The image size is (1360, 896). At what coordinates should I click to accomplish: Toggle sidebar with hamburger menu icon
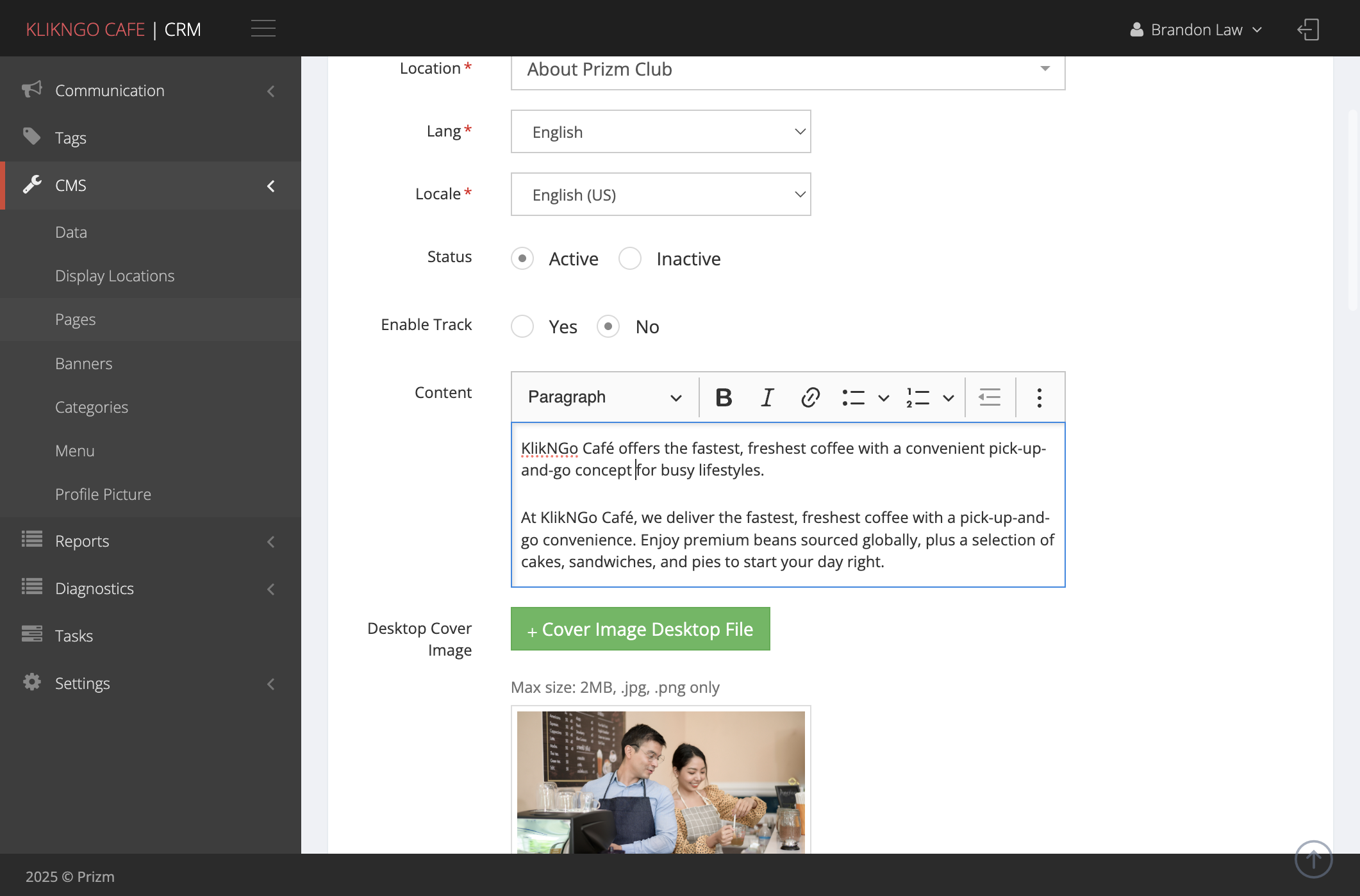point(263,29)
